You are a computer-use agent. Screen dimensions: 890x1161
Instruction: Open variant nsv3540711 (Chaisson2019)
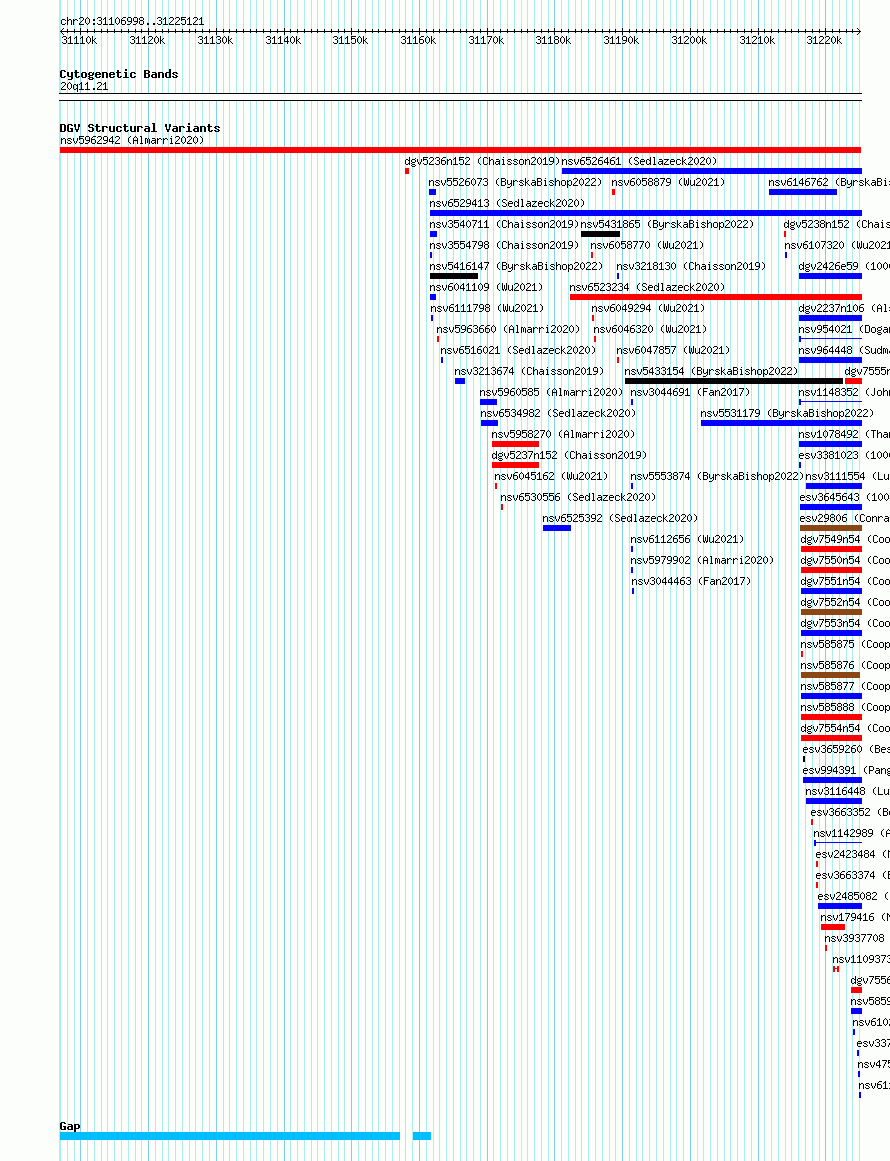pyautogui.click(x=503, y=224)
